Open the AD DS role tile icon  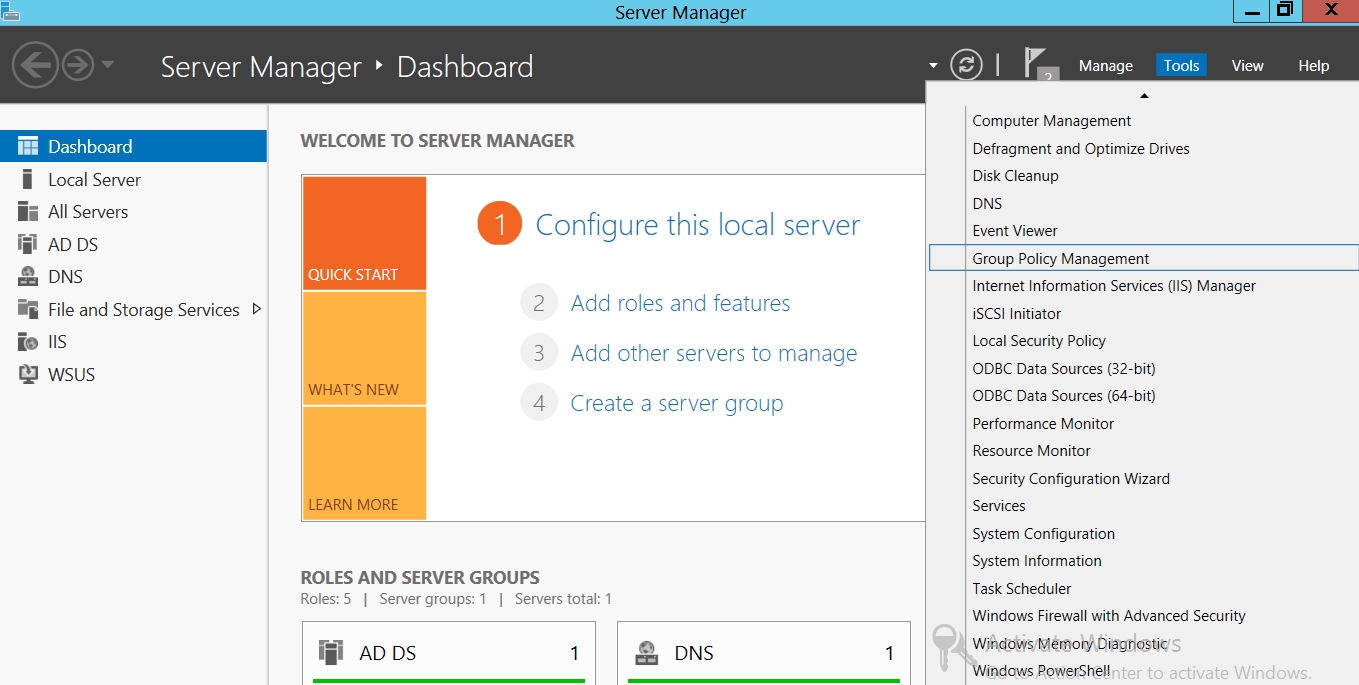[x=331, y=652]
